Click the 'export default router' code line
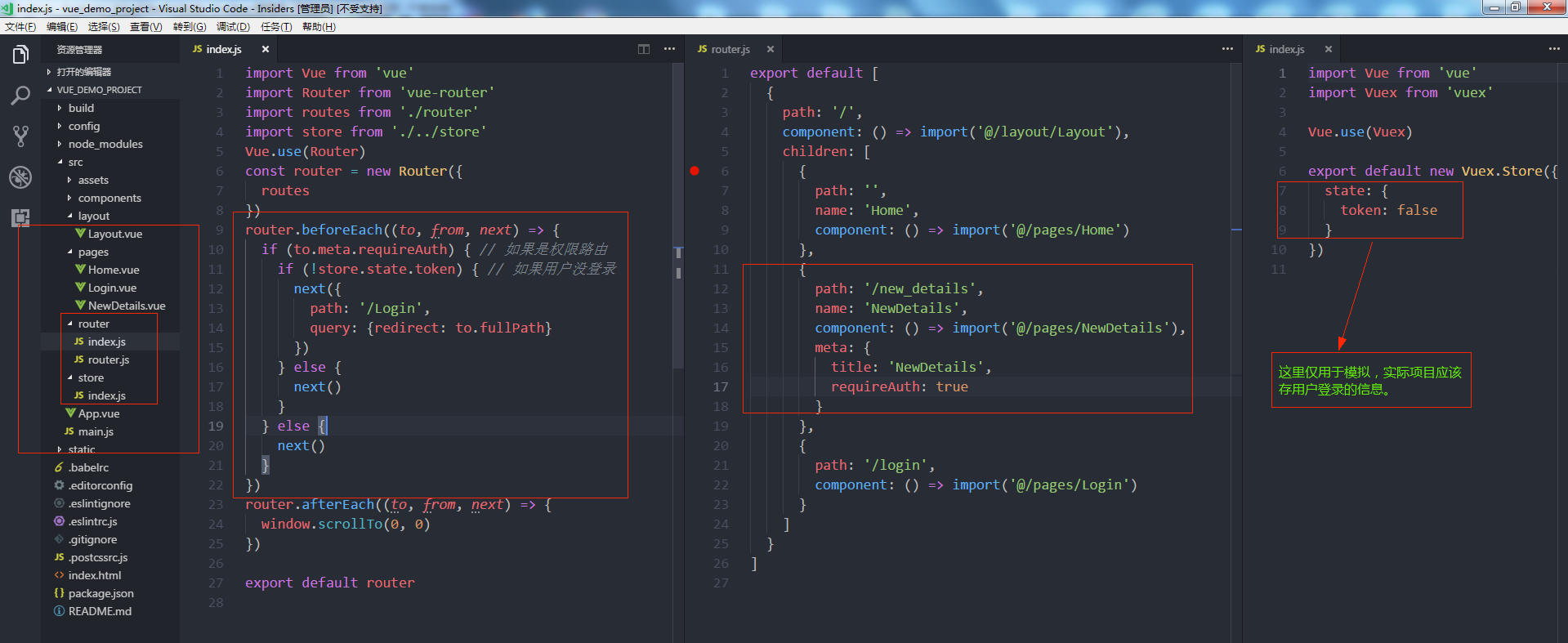The image size is (1568, 643). point(330,583)
